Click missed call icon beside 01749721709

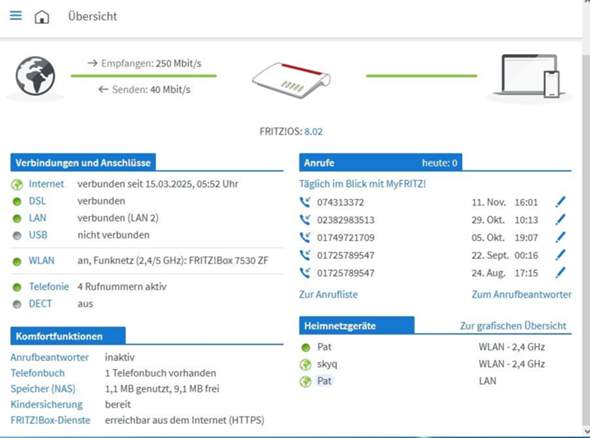[x=305, y=237]
